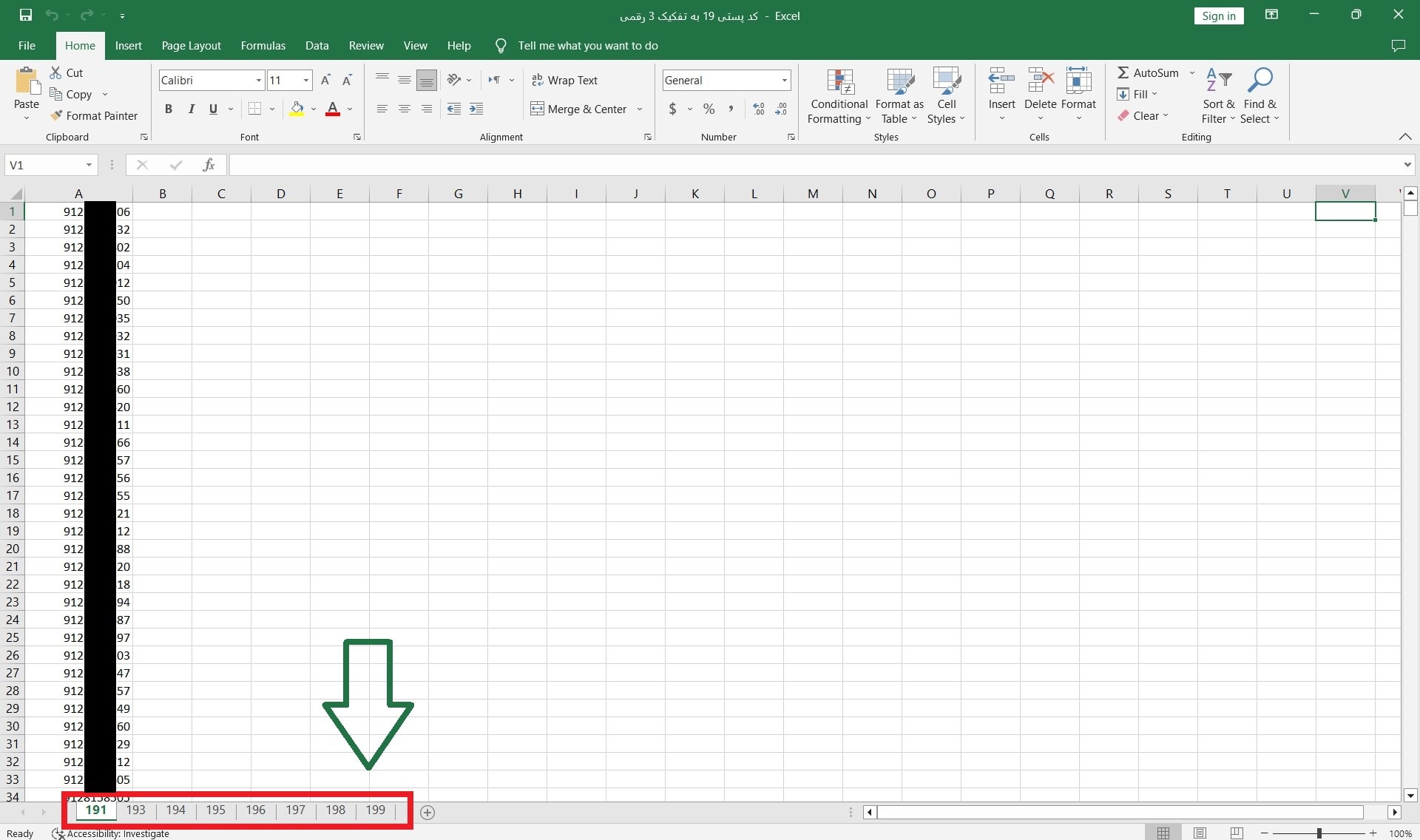Click the Format Painter brush icon
The image size is (1420, 840).
point(56,115)
